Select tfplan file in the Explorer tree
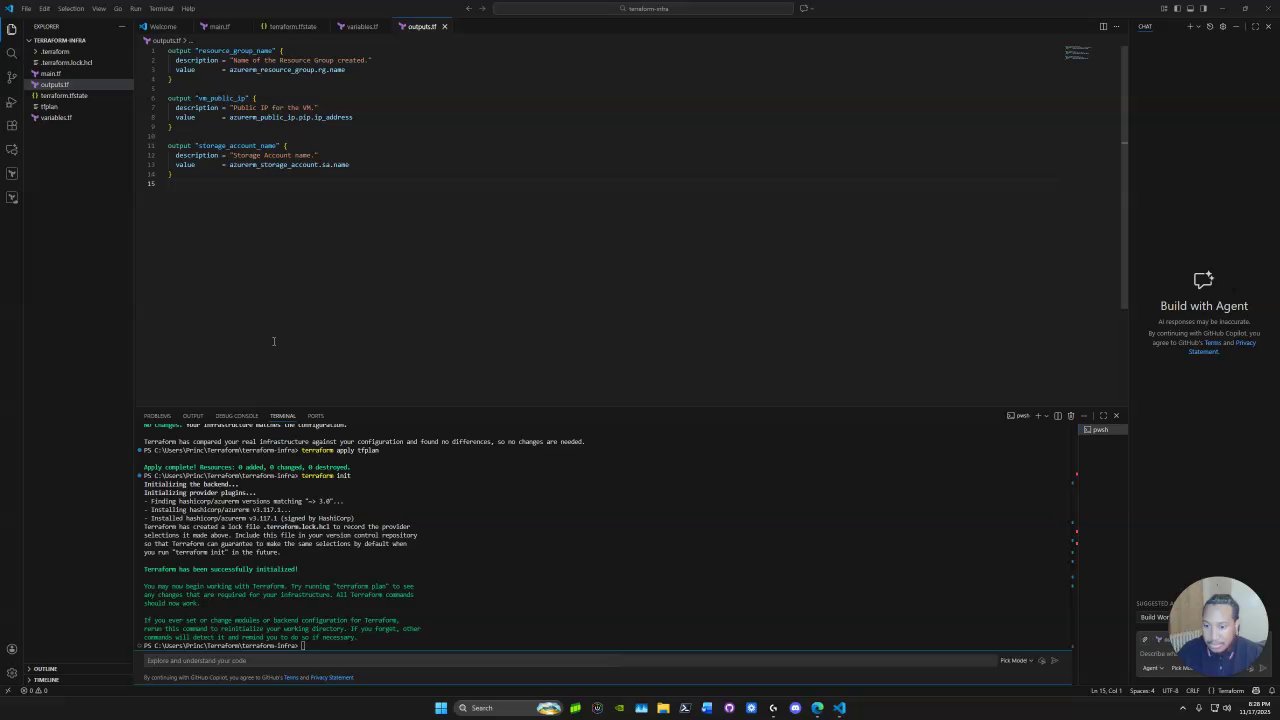The width and height of the screenshot is (1280, 720). (x=49, y=107)
